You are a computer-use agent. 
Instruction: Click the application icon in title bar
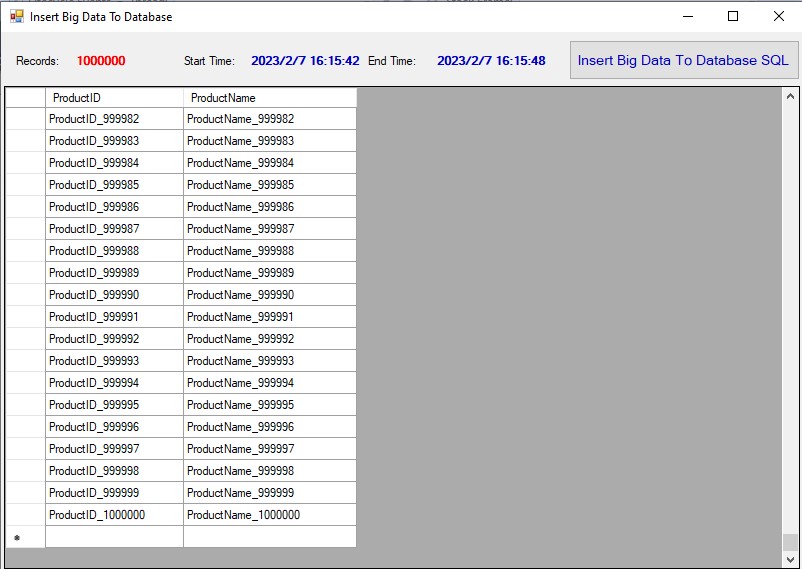[x=17, y=17]
